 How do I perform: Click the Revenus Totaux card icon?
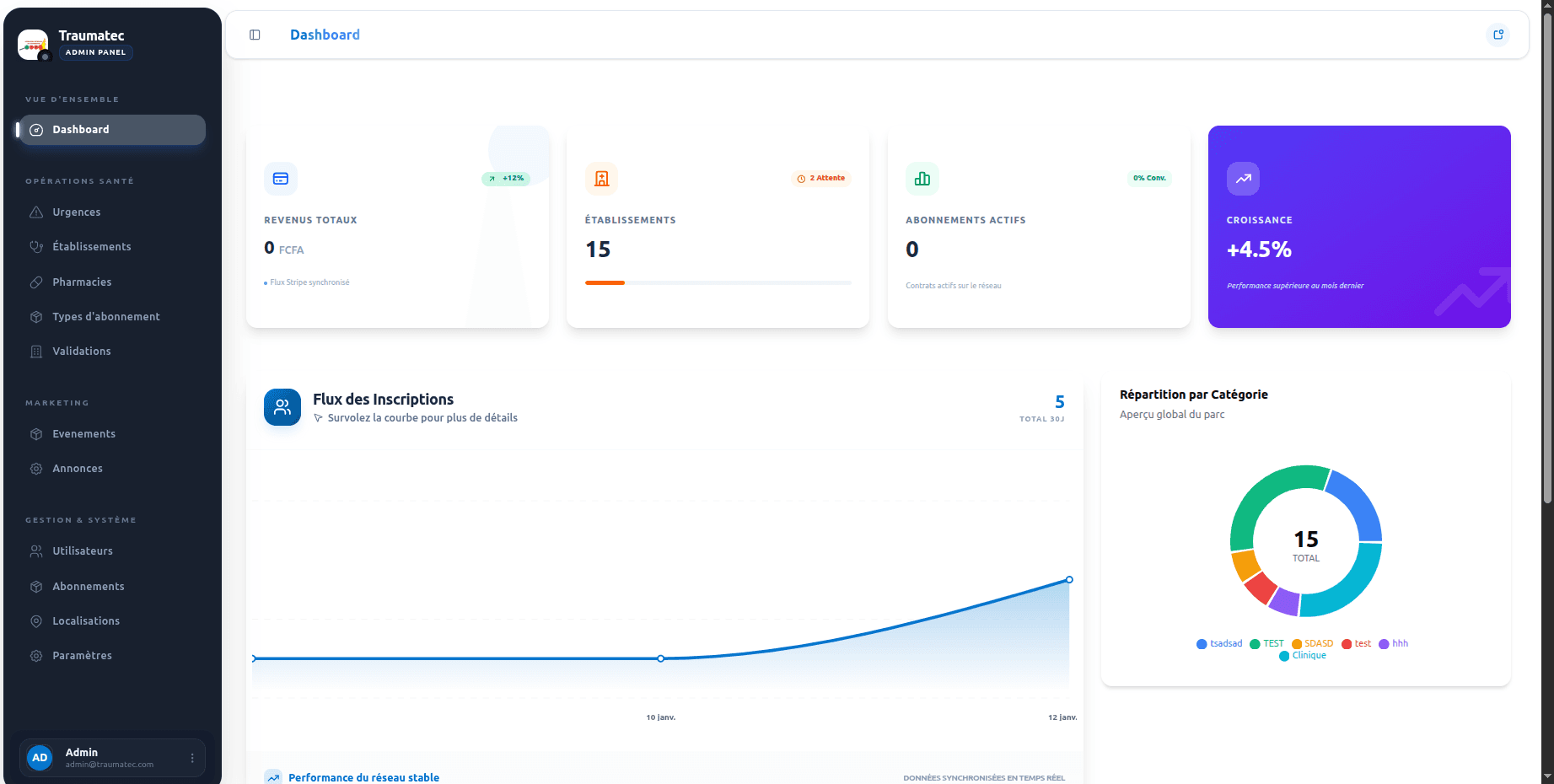281,179
